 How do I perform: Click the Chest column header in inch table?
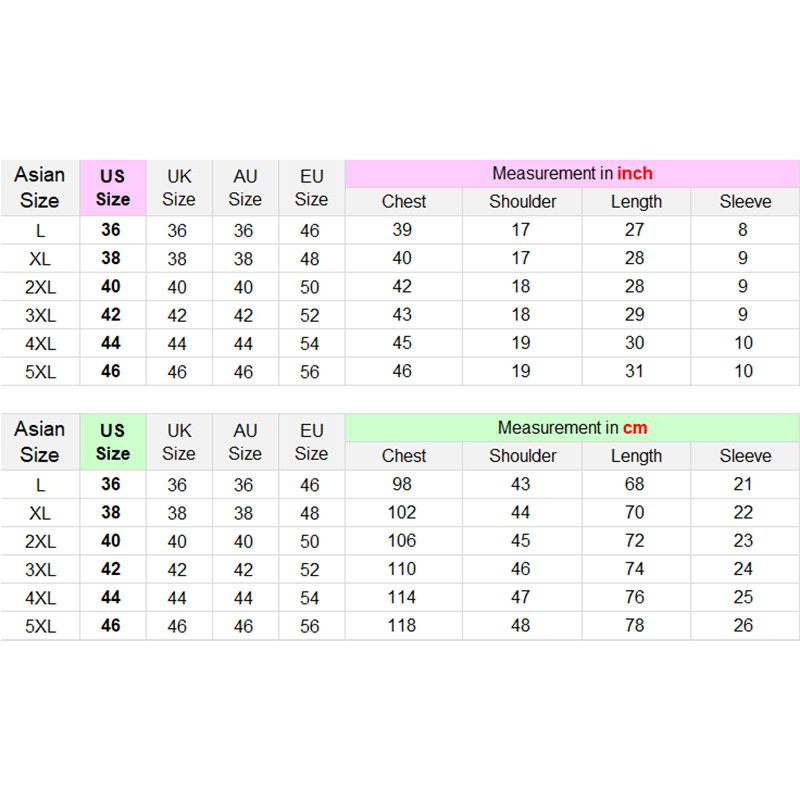coord(403,201)
